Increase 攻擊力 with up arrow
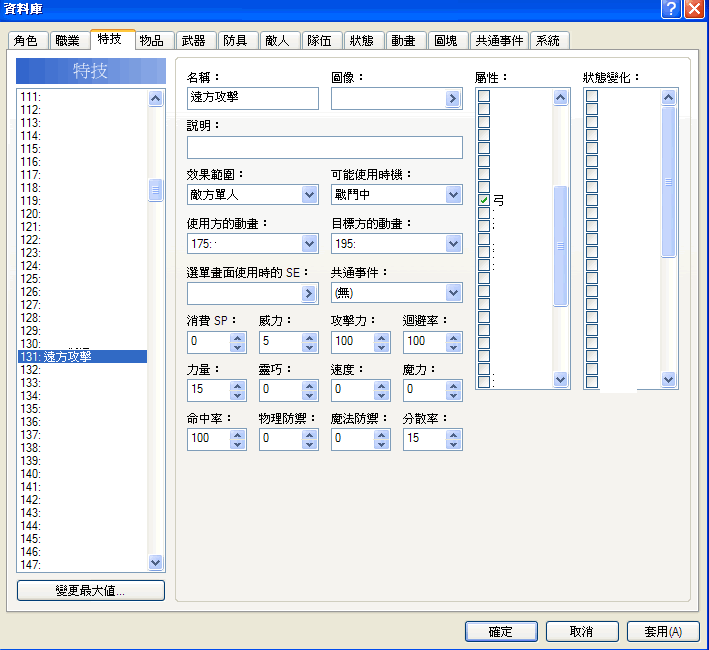Screen dimensions: 709x650 pyautogui.click(x=382, y=337)
